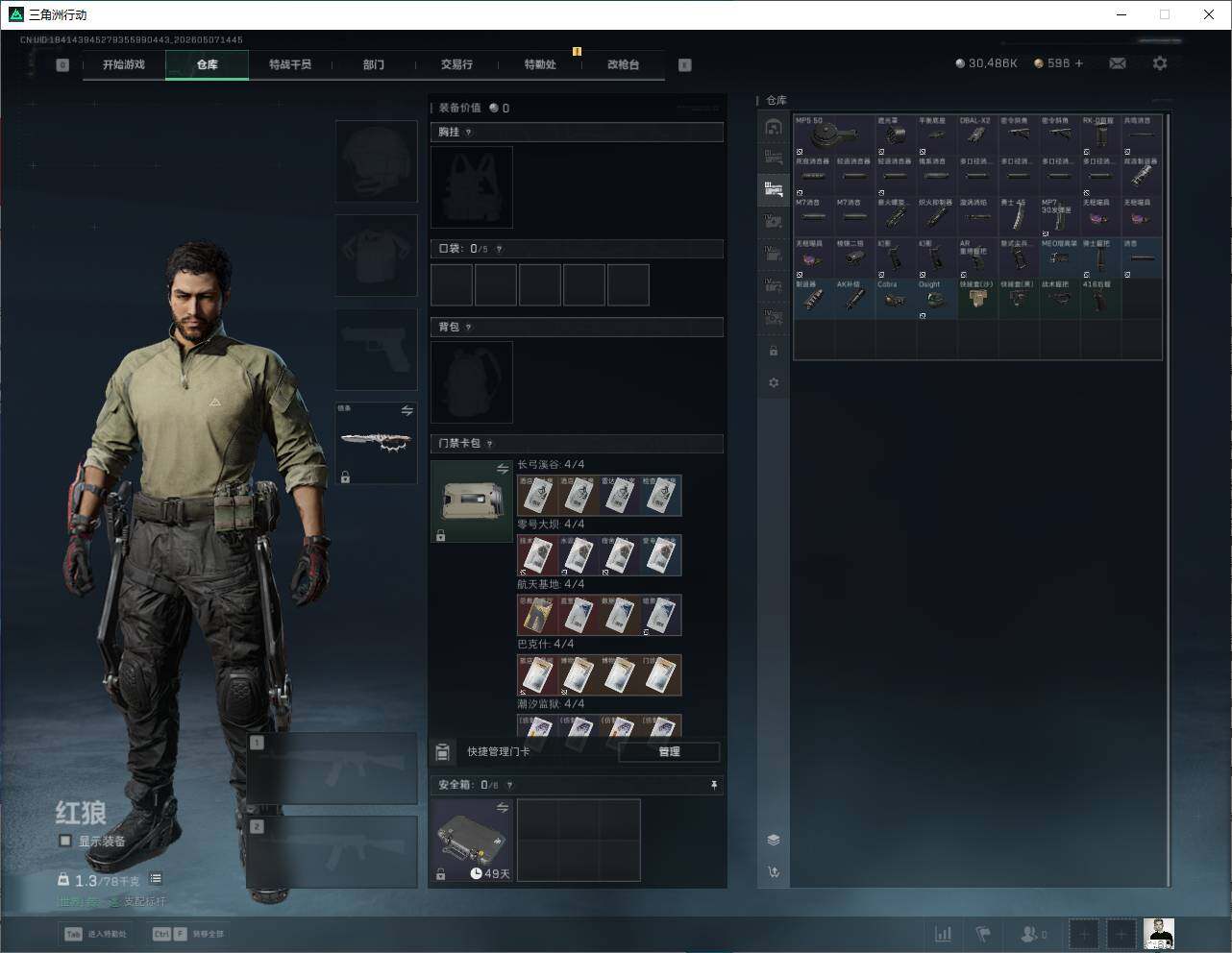Click the empty helmet equipment slot
Viewport: 1232px width, 953px height.
[x=377, y=161]
